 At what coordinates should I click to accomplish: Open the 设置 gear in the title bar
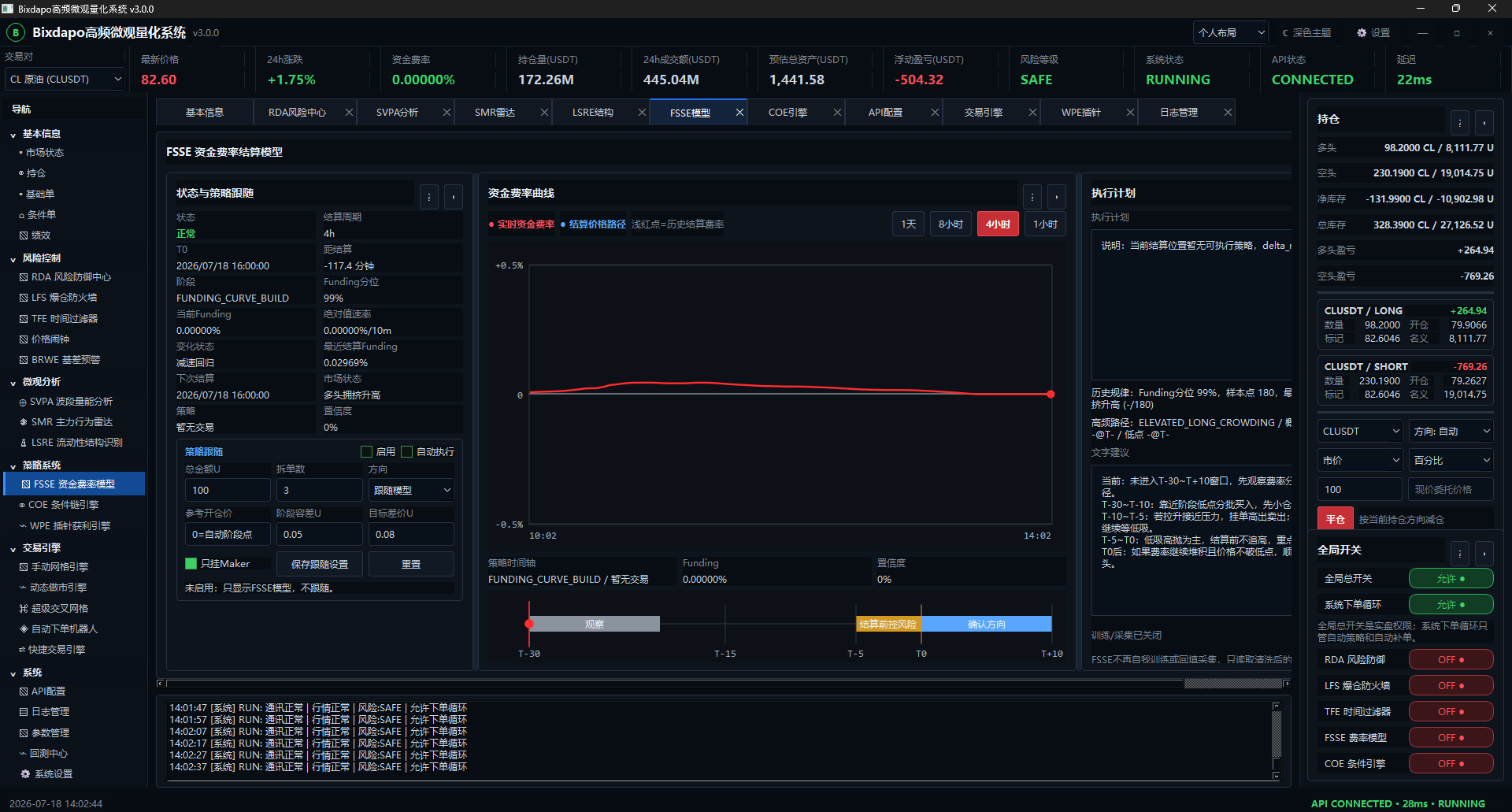pos(1373,32)
